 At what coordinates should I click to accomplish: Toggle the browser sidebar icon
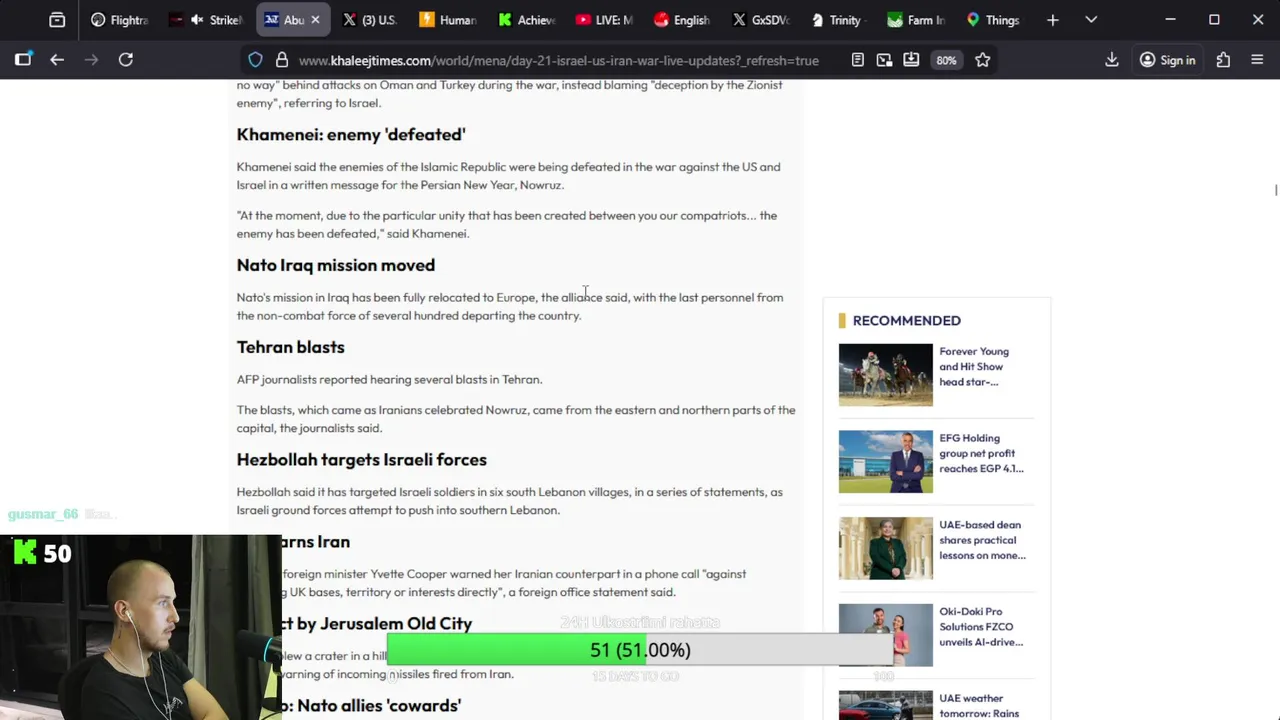23,60
